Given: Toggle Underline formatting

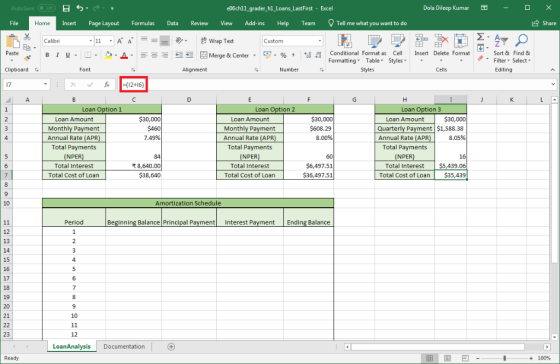Looking at the screenshot, I should 68,55.
